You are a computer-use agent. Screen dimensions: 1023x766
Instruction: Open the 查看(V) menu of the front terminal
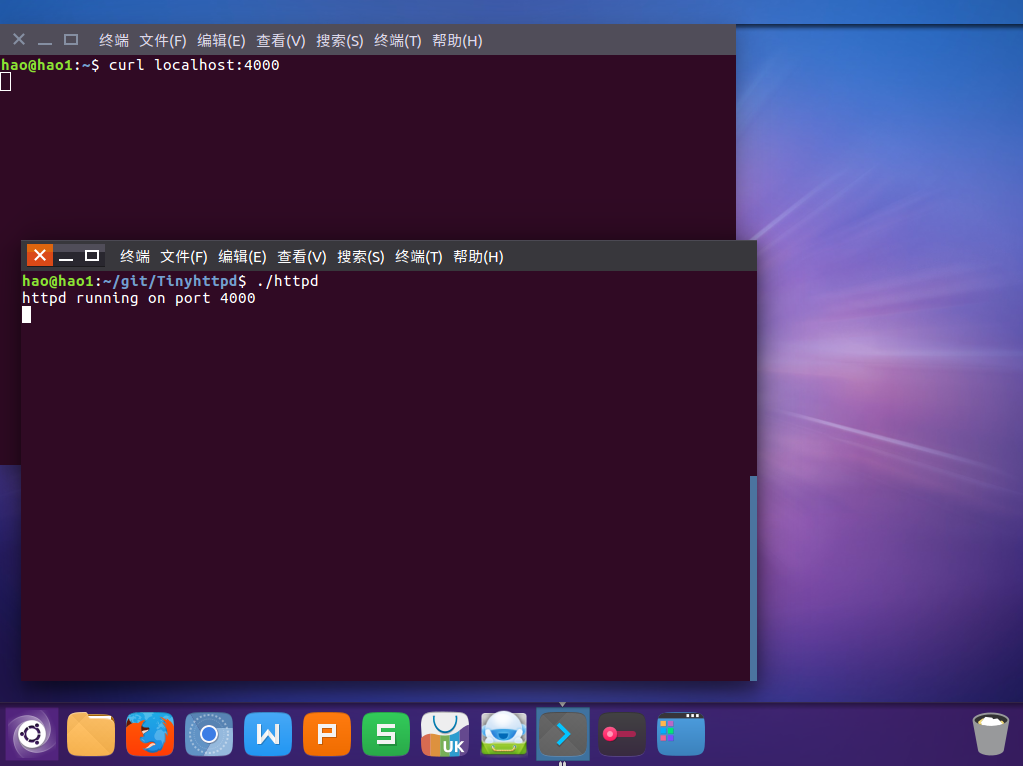pos(302,257)
